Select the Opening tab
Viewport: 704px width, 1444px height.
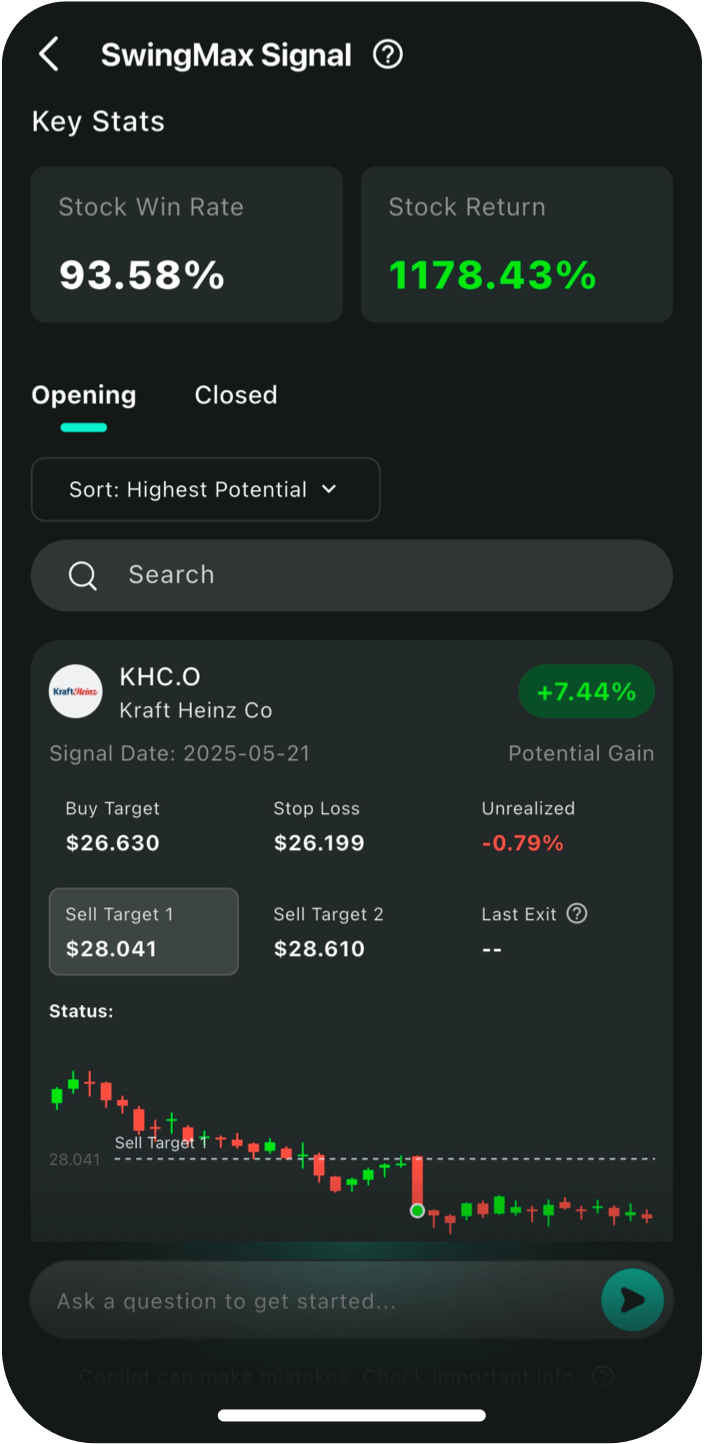(x=84, y=395)
